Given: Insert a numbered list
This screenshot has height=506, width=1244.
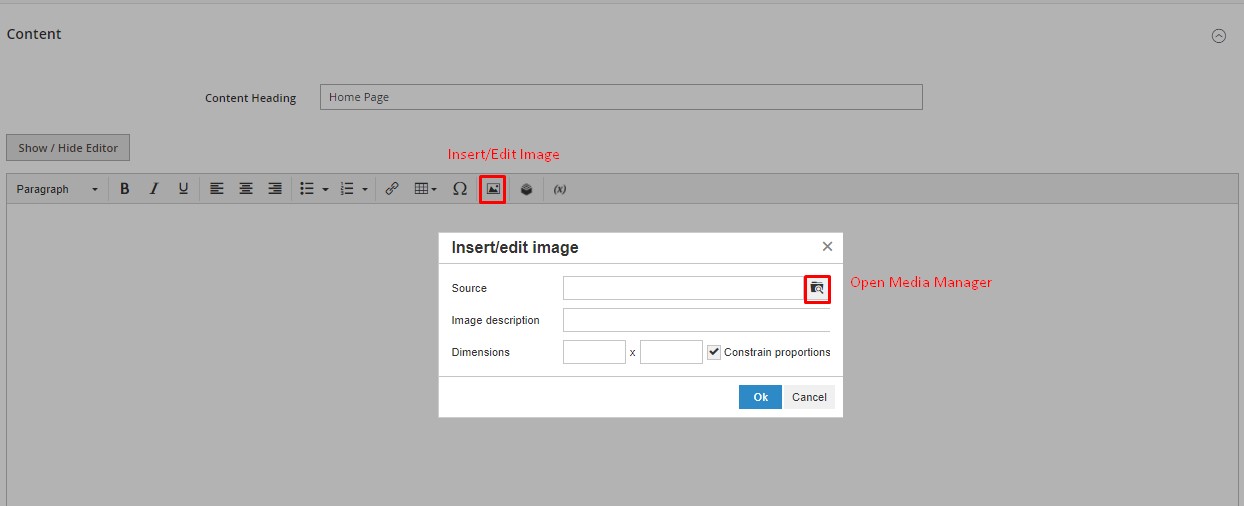Looking at the screenshot, I should (347, 189).
